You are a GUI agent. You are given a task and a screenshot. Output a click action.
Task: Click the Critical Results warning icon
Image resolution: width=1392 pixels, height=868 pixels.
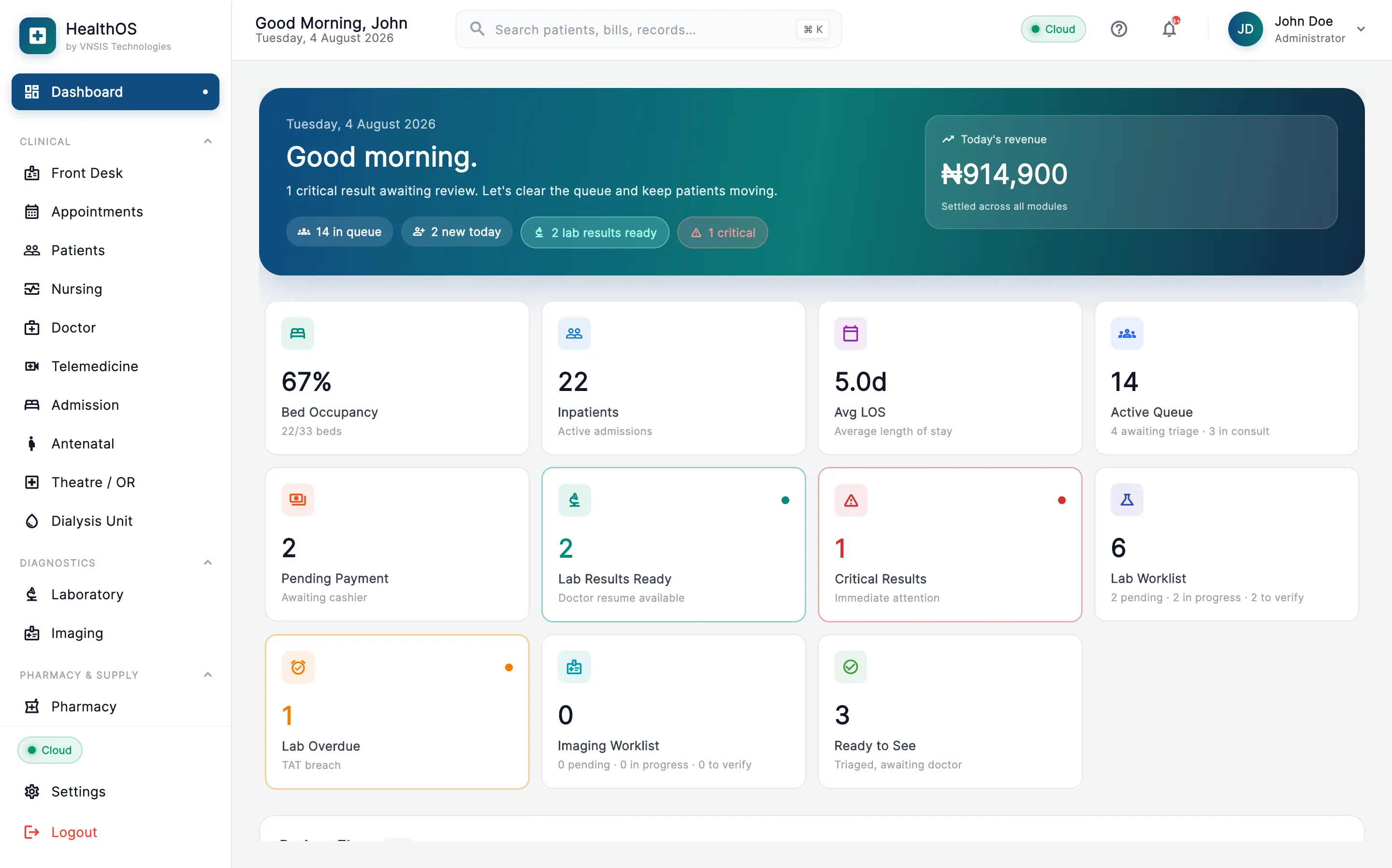click(x=851, y=500)
